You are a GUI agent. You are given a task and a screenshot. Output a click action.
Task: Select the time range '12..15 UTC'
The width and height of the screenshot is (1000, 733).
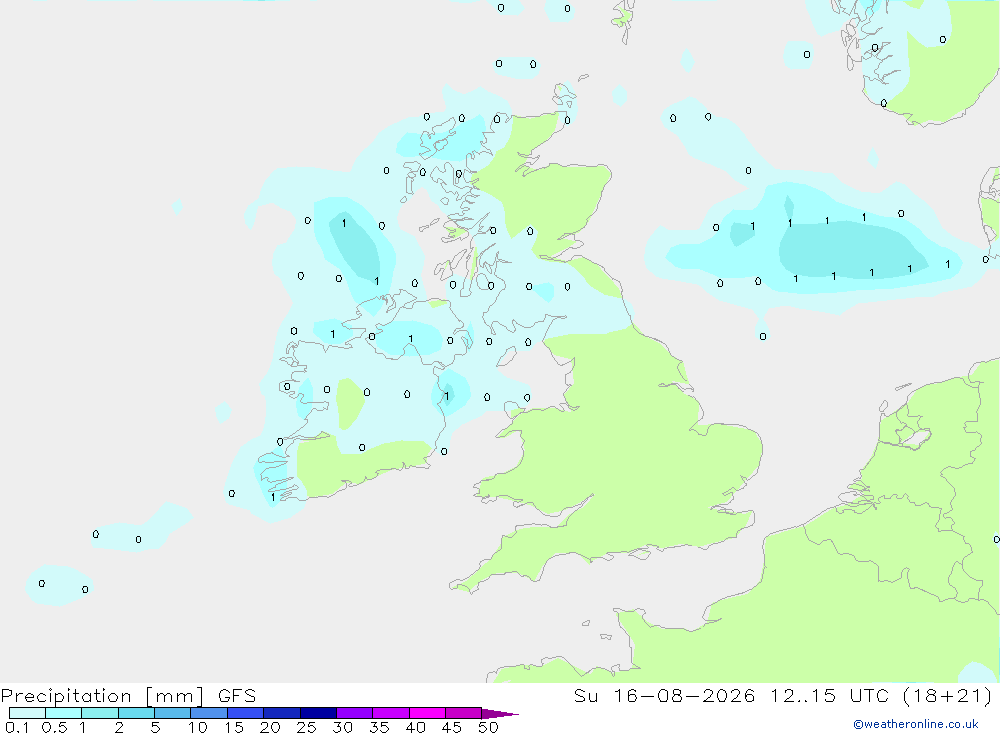(829, 696)
